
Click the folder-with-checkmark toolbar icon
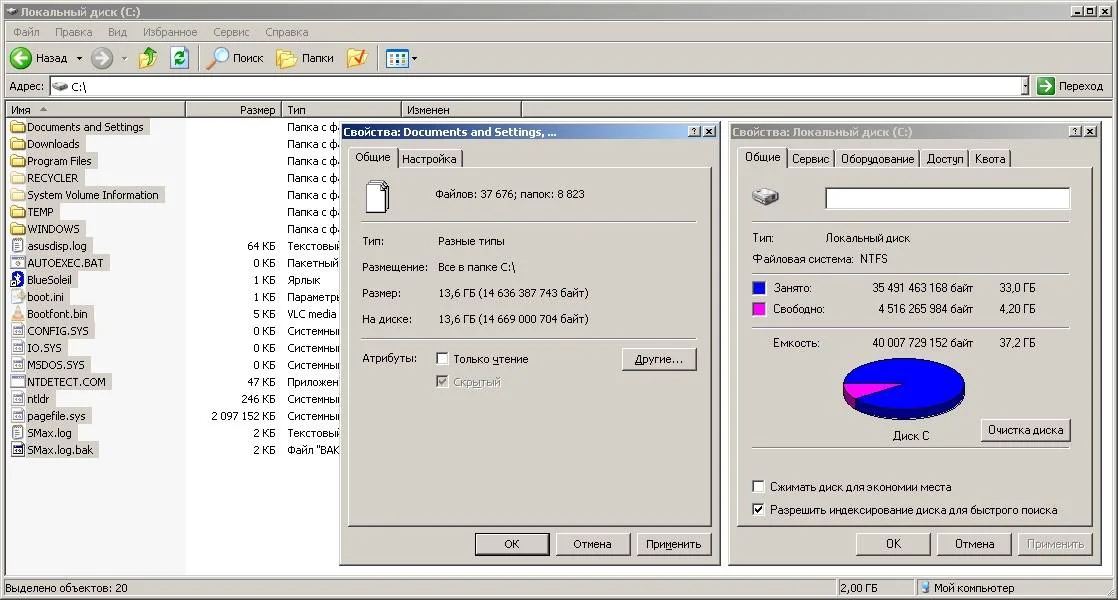[x=357, y=58]
